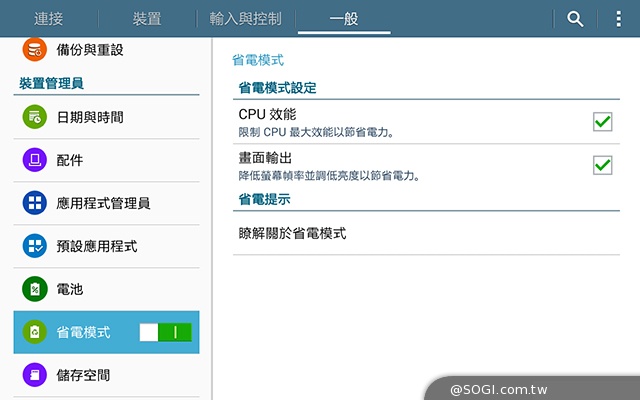Open 預設應用程式 entry
The height and width of the screenshot is (400, 640).
click(106, 246)
